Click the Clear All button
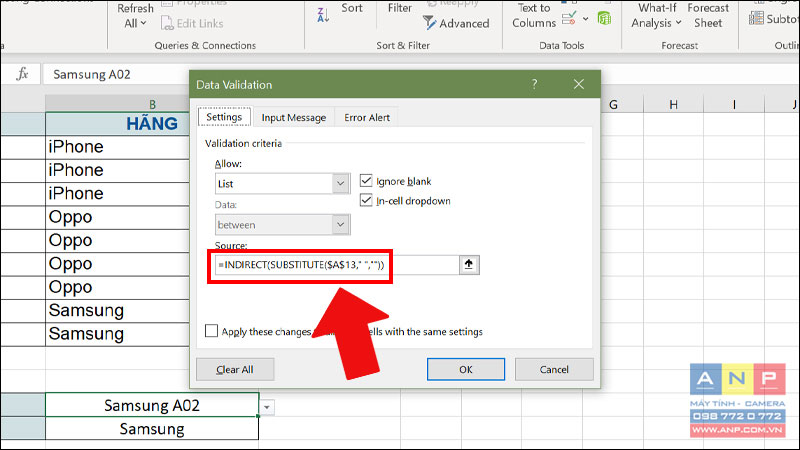Viewport: 800px width, 450px height. click(235, 369)
